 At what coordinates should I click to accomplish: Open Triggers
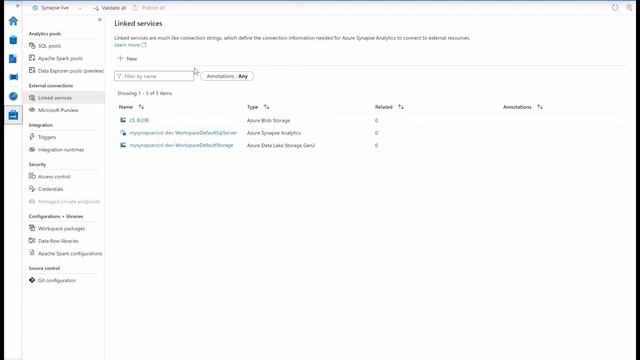(x=47, y=137)
